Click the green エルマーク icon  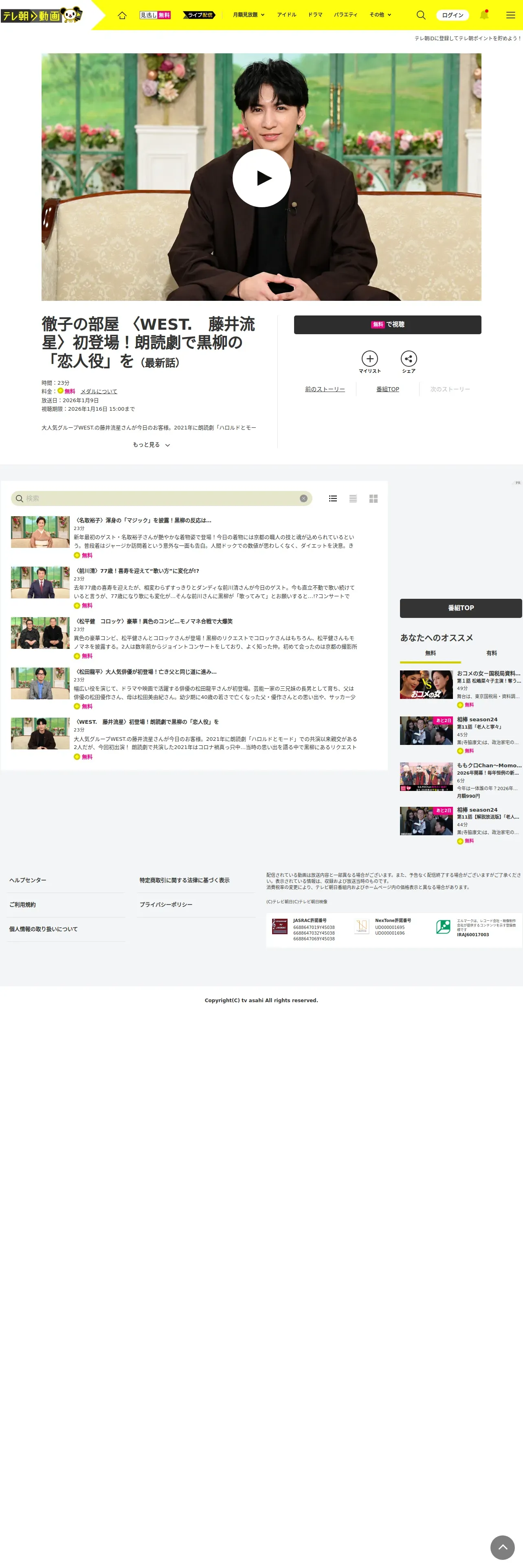point(443,926)
